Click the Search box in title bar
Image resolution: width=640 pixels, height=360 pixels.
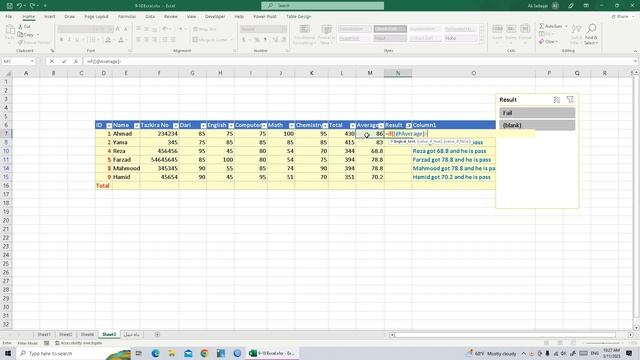322,5
